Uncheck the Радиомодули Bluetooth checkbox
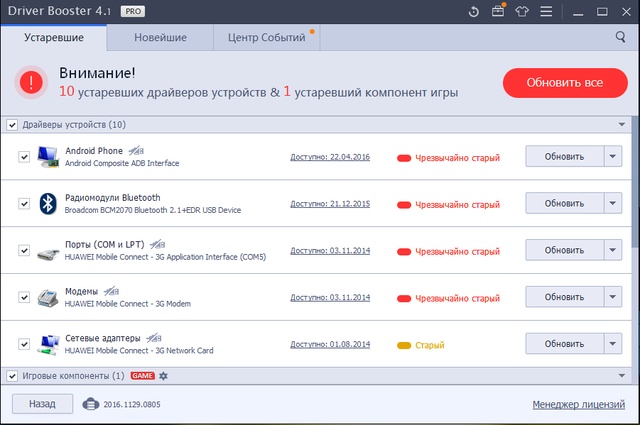Image resolution: width=640 pixels, height=425 pixels. coord(24,203)
